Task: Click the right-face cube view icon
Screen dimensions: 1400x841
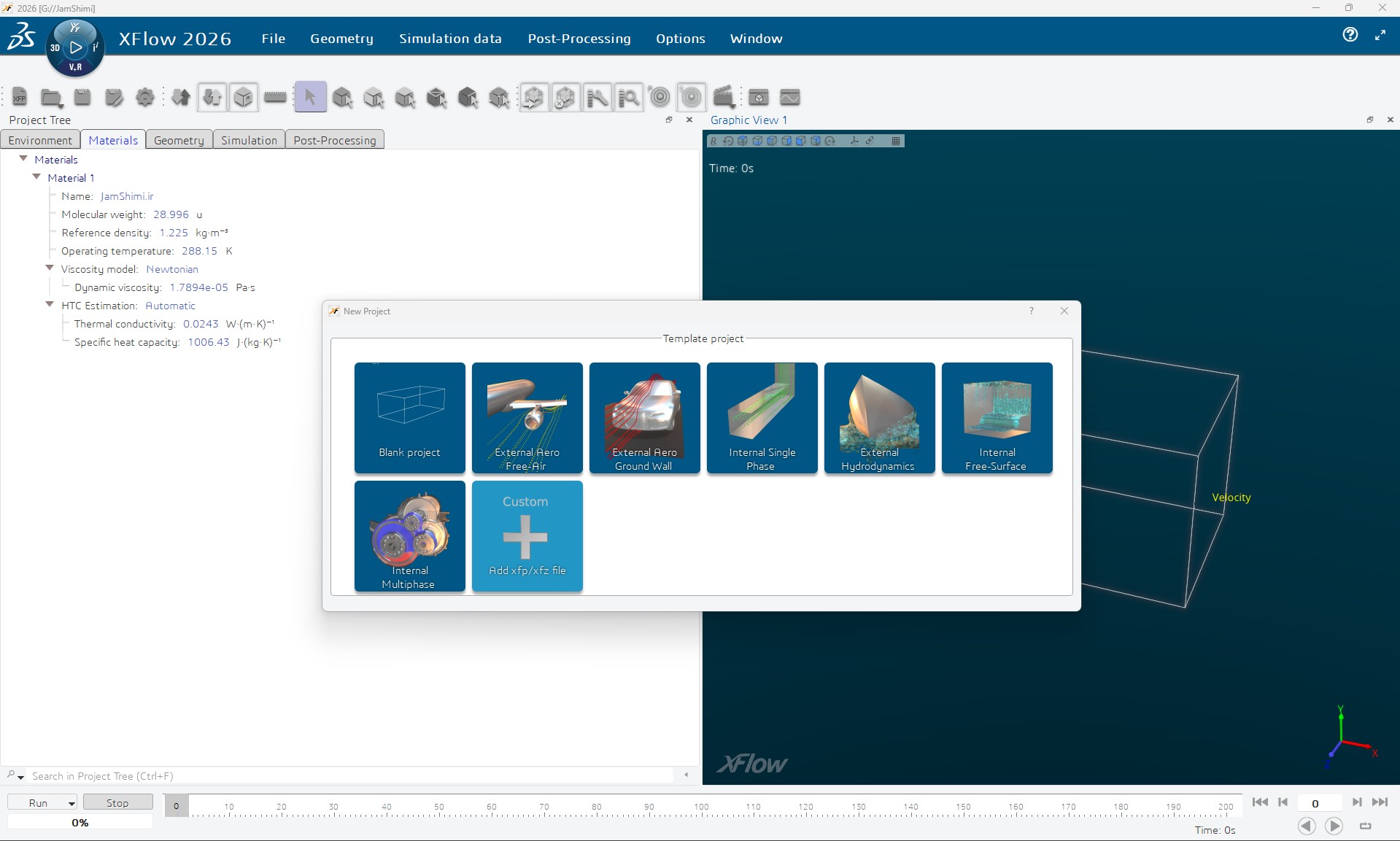Action: click(x=786, y=141)
